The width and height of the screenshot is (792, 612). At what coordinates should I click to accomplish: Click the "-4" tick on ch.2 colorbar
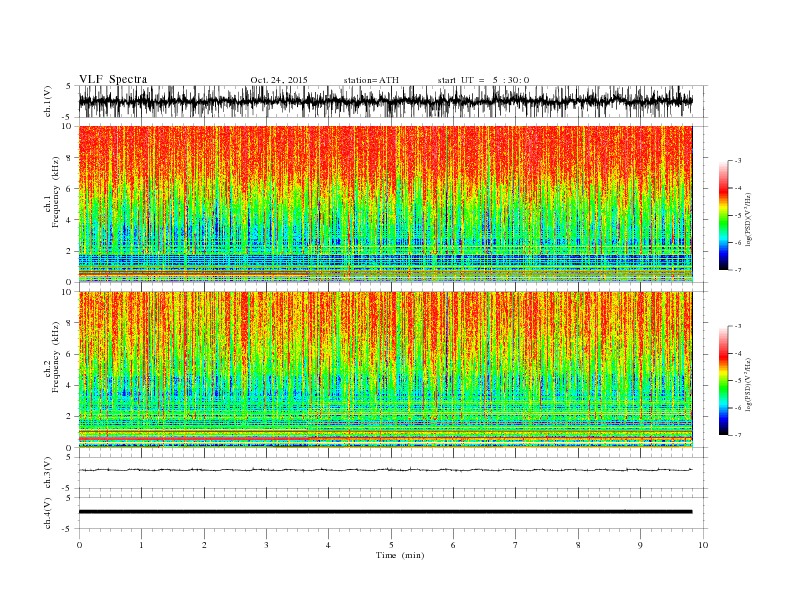(738, 353)
